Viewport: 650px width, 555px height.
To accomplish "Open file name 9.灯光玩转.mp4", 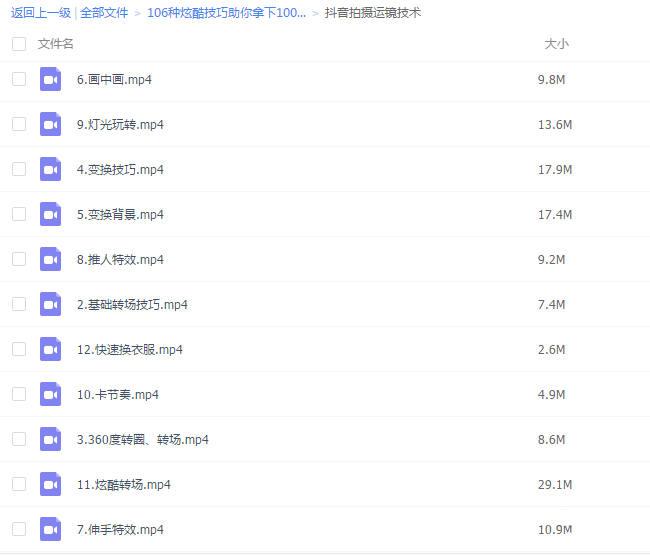I will 120,124.
